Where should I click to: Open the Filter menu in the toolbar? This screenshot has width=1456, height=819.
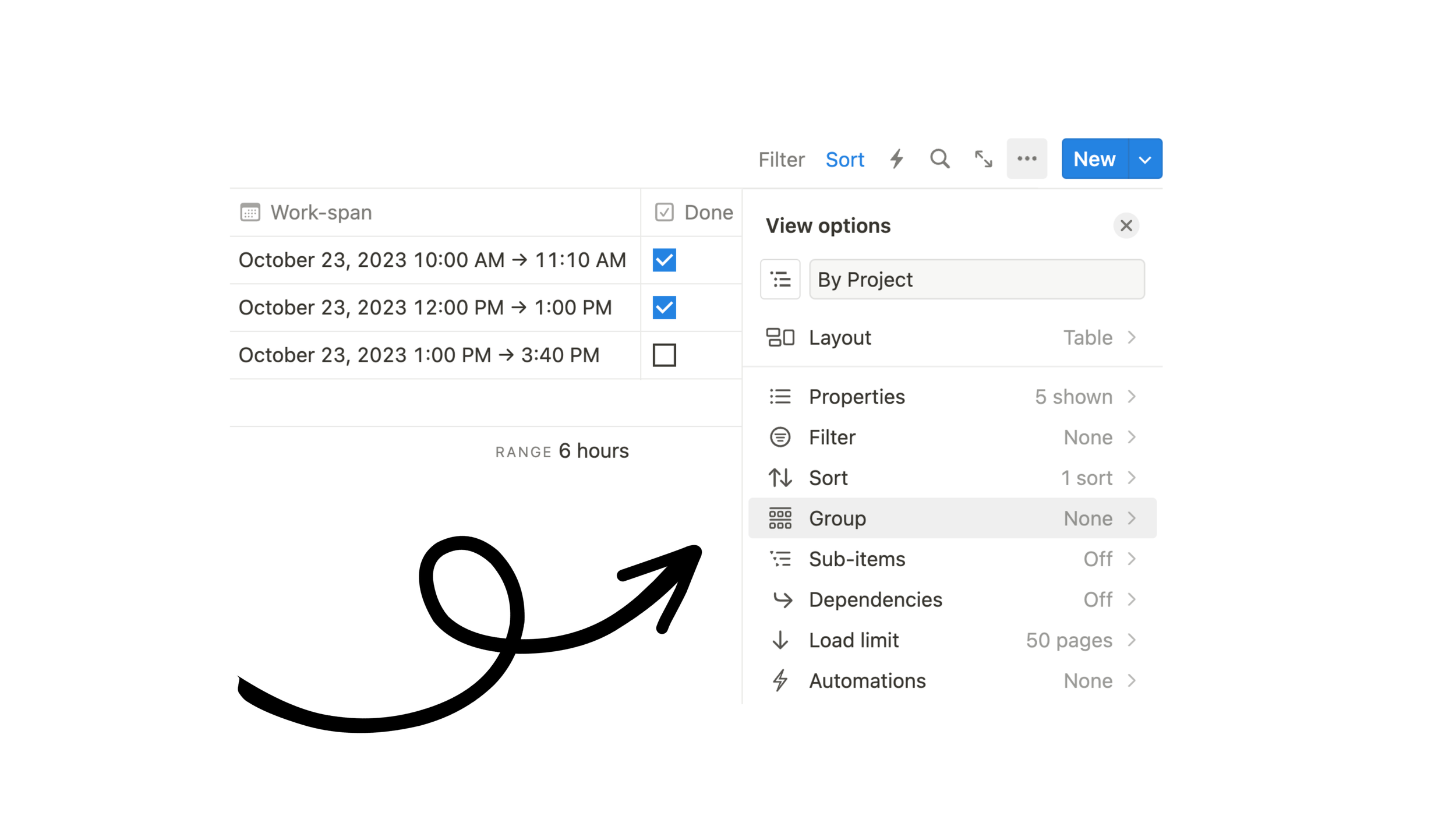781,158
